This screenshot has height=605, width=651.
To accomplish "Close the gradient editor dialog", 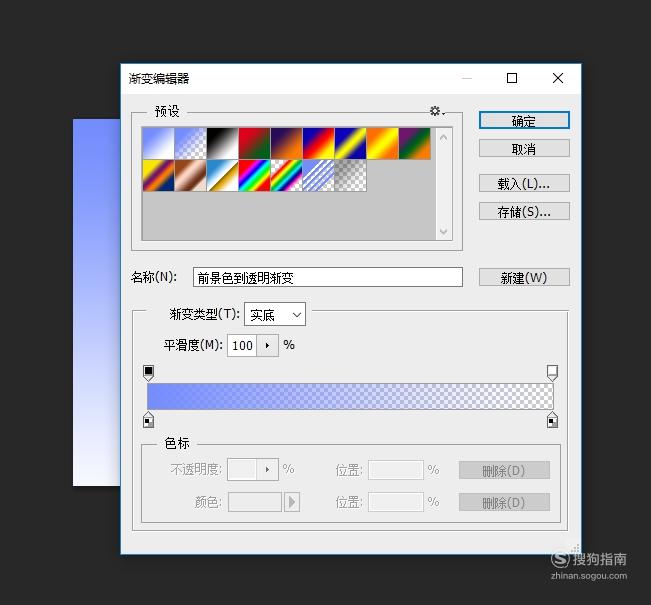I will click(x=558, y=78).
